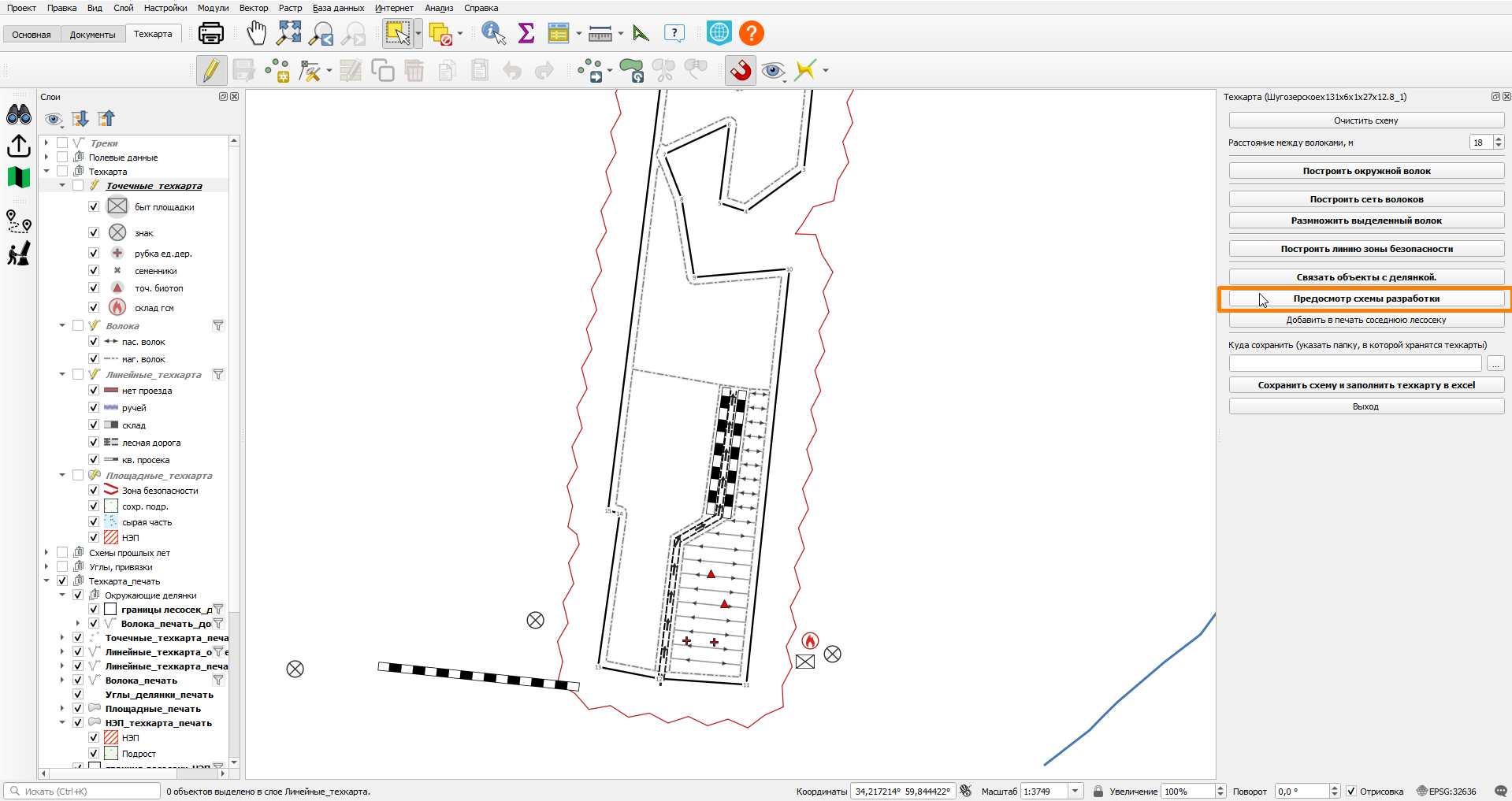1512x801 pixels.
Task: Click the Zoom Last magnifier icon
Action: (x=321, y=33)
